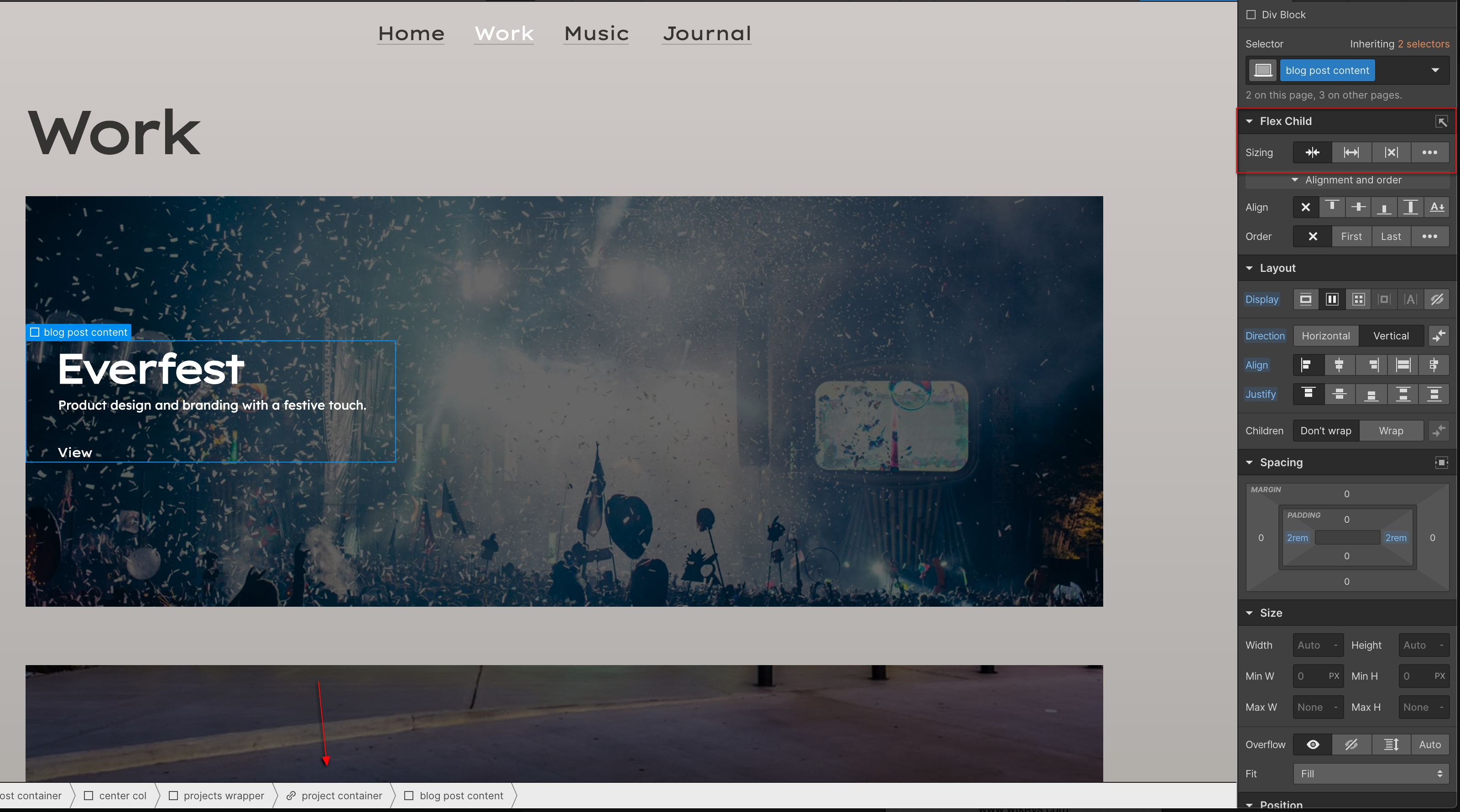Click the Music navigation link
This screenshot has width=1460, height=812.
click(596, 33)
